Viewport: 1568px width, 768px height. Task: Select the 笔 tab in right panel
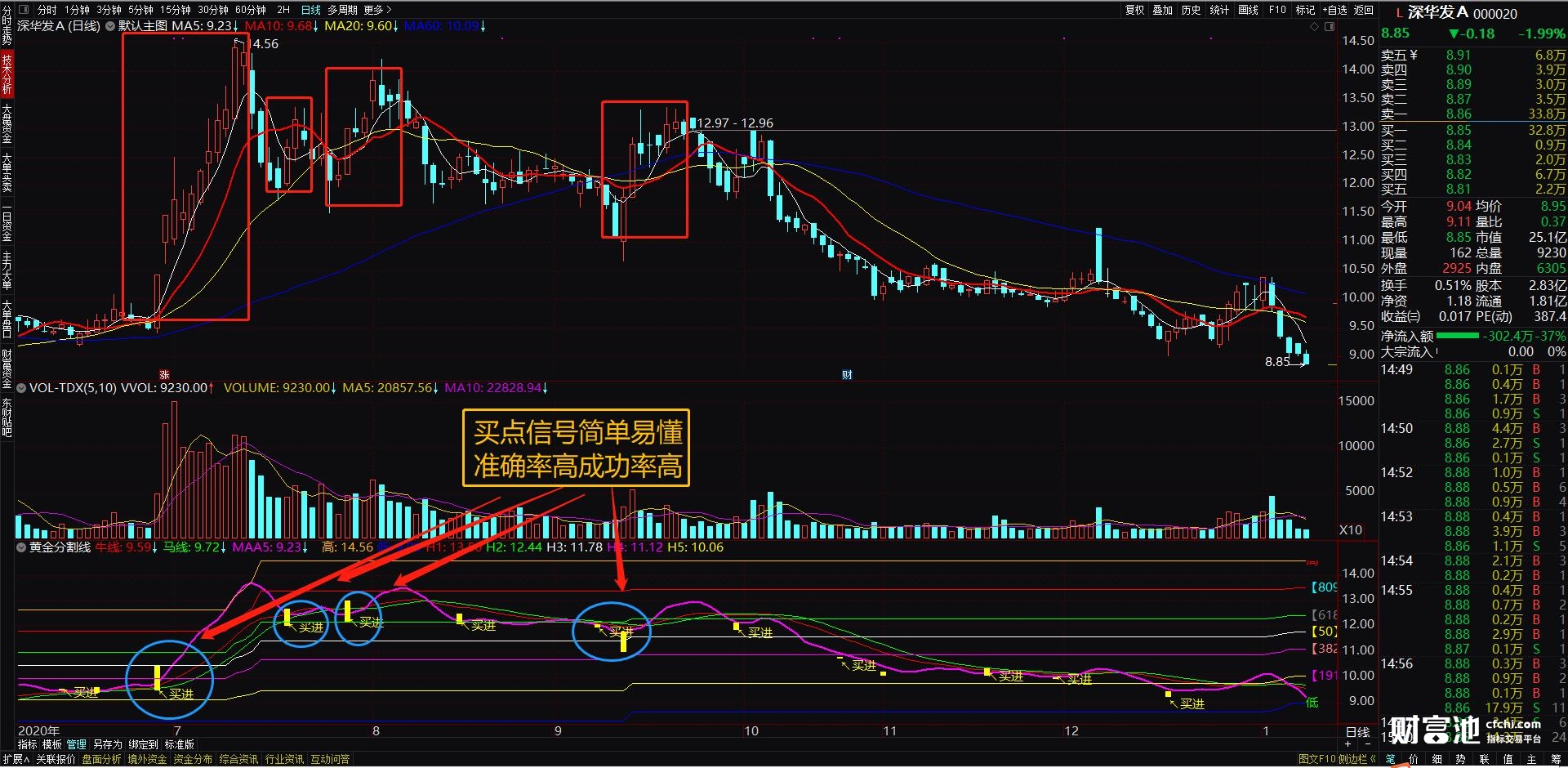pyautogui.click(x=1390, y=759)
